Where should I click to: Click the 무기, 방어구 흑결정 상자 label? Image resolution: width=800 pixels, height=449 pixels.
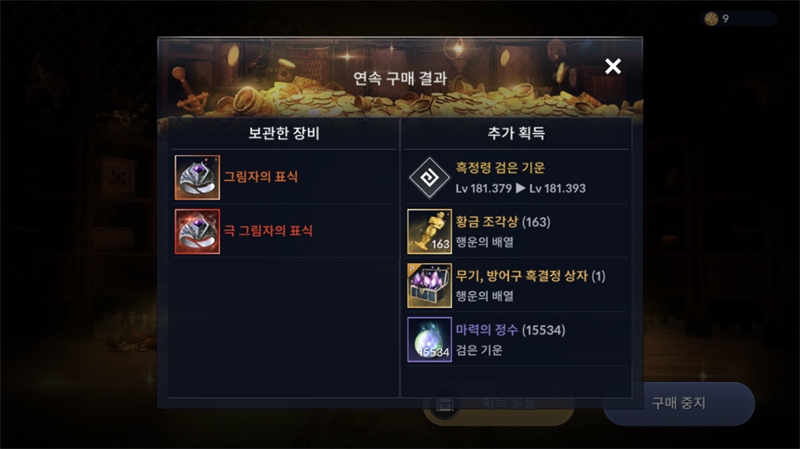pyautogui.click(x=531, y=276)
